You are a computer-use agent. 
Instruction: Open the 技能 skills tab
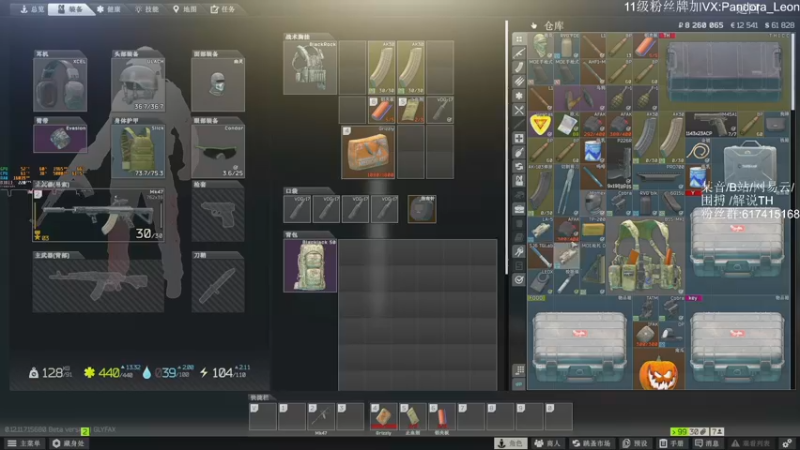pos(147,9)
